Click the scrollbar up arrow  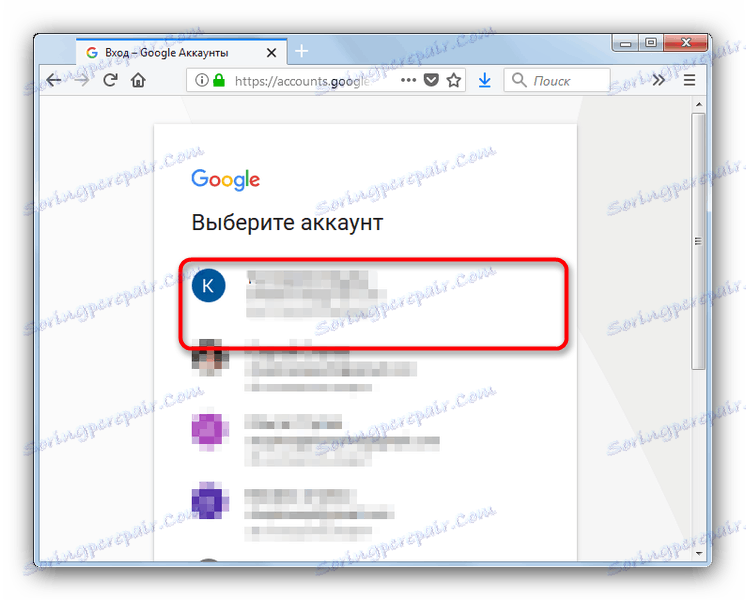tap(698, 104)
